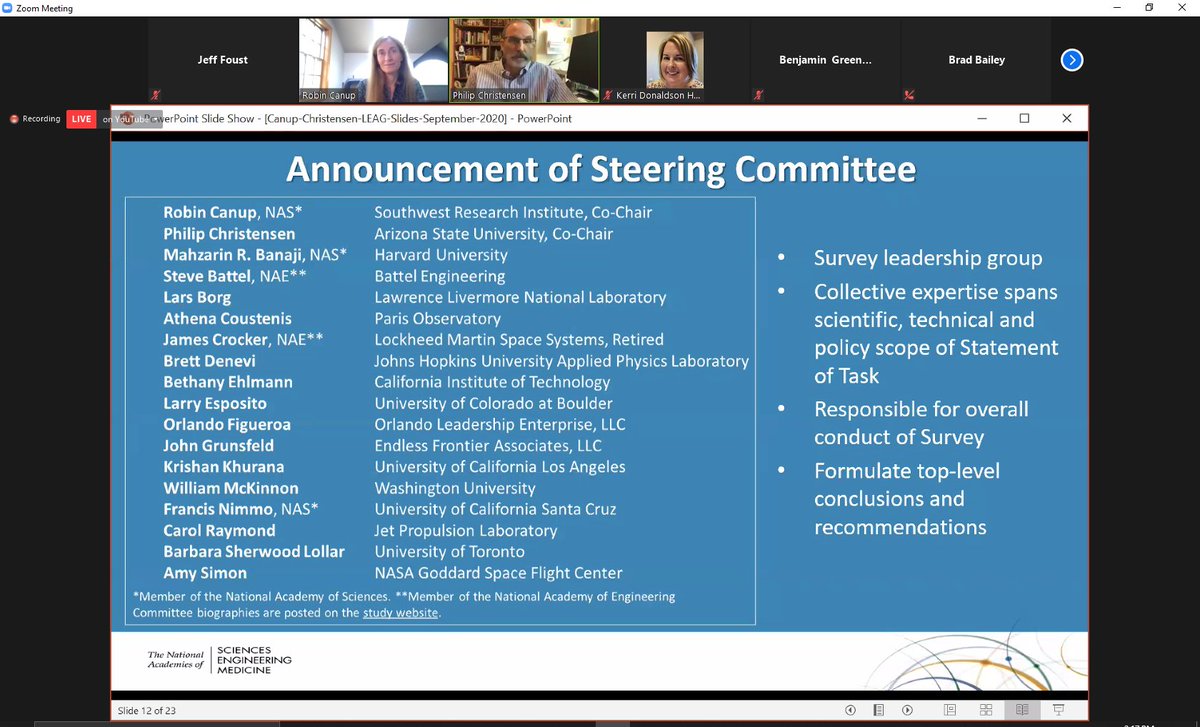Click 'William McKinnon' name on slide
This screenshot has width=1200, height=727.
231,488
